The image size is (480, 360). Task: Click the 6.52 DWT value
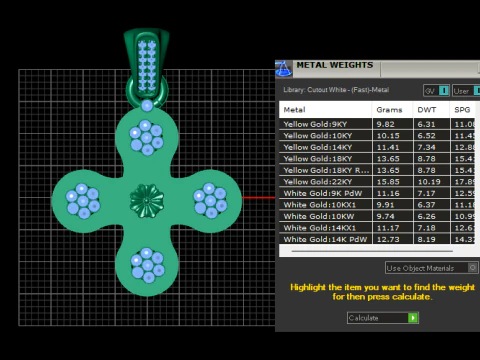(426, 136)
